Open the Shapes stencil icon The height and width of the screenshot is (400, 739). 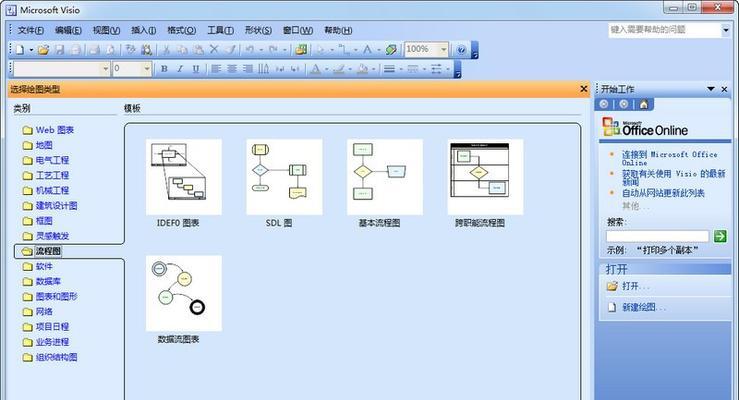pyautogui.click(x=301, y=49)
